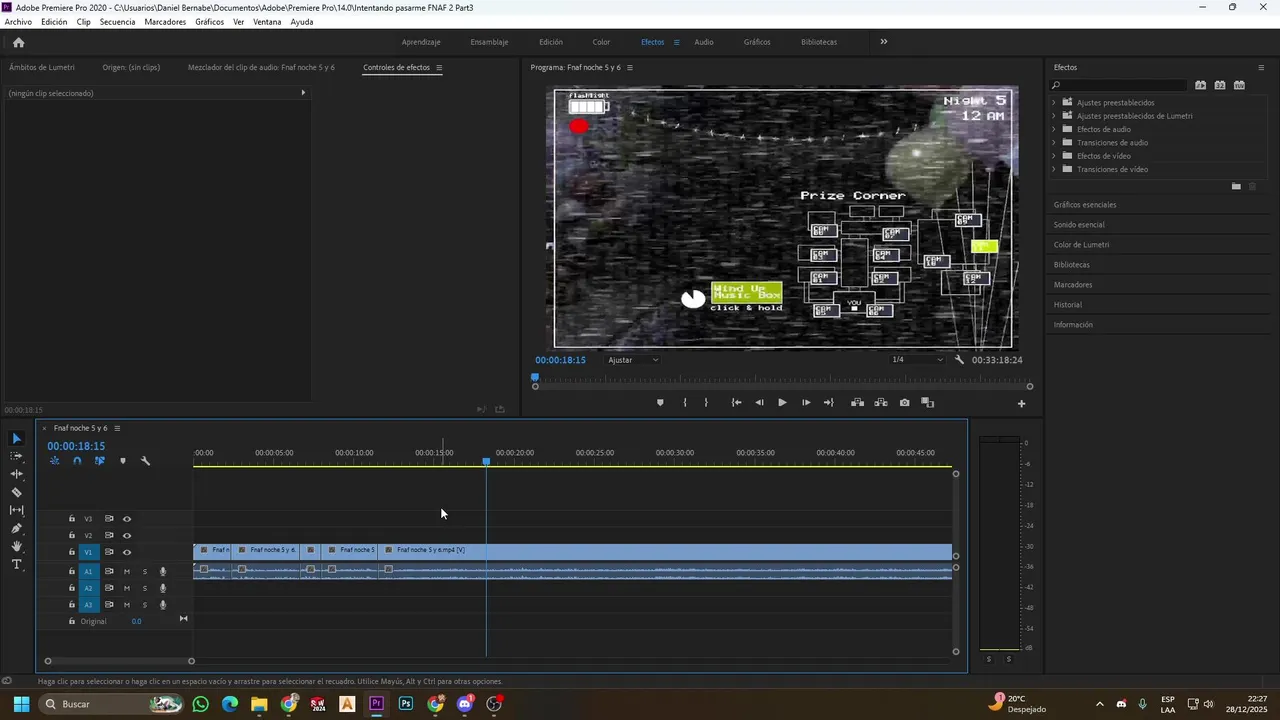Open Comparison View button

coord(928,403)
